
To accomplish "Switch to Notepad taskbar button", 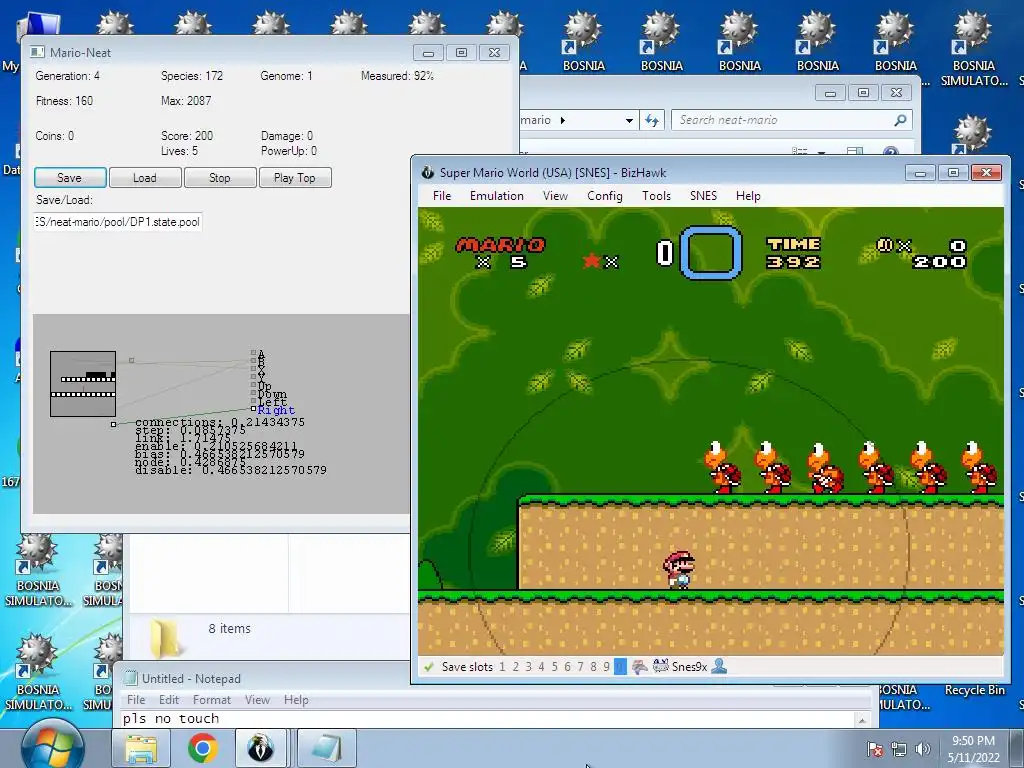I will tap(328, 748).
